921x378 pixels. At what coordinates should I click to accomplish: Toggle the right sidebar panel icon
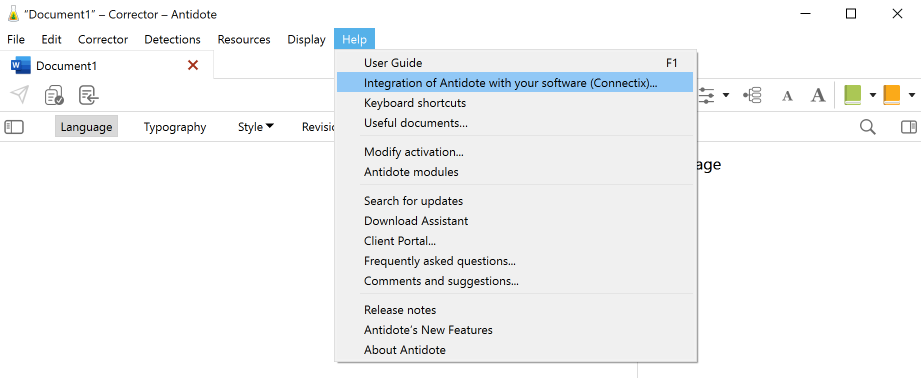tap(909, 127)
